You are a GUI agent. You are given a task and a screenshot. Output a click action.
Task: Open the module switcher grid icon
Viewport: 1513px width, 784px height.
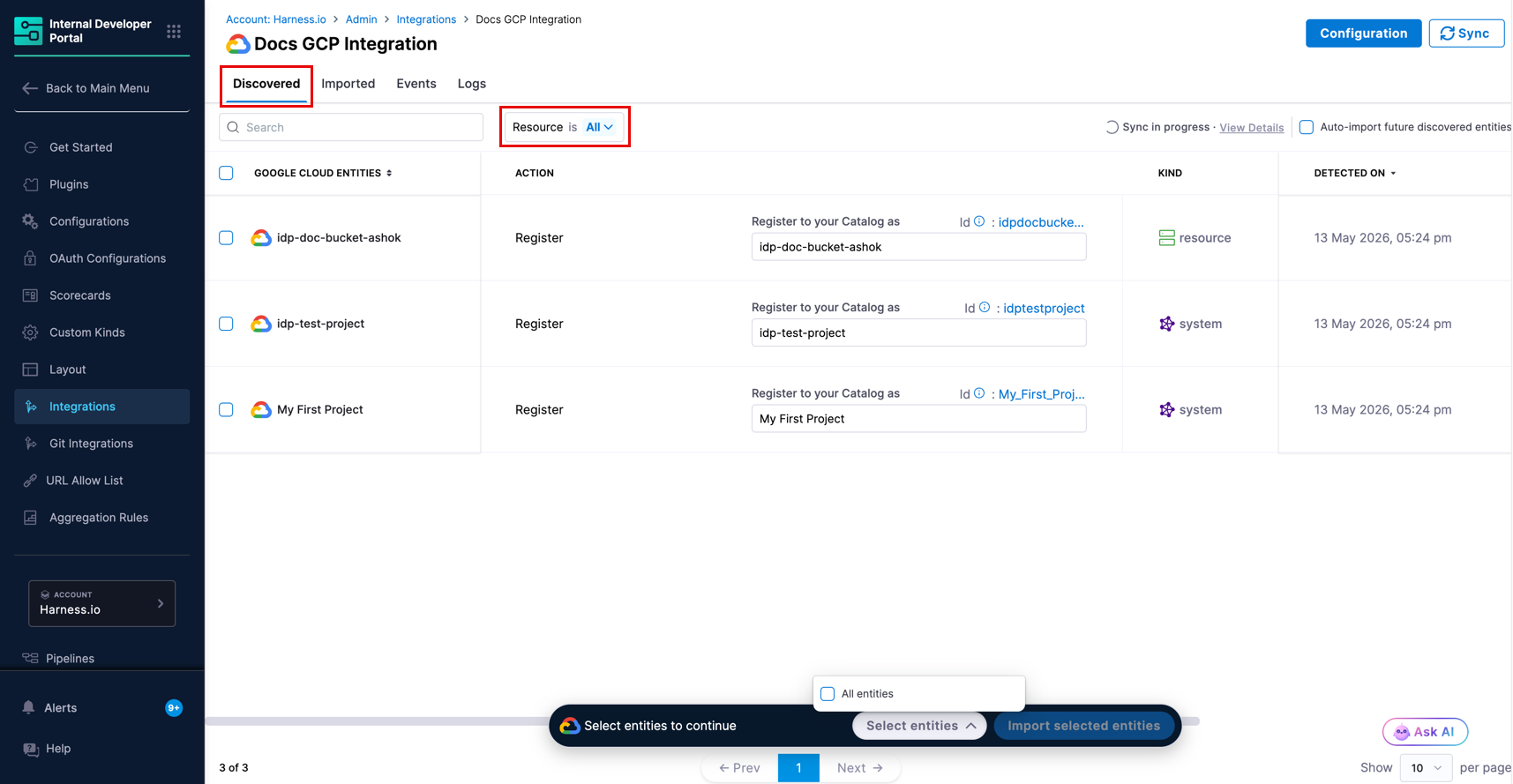pos(174,32)
